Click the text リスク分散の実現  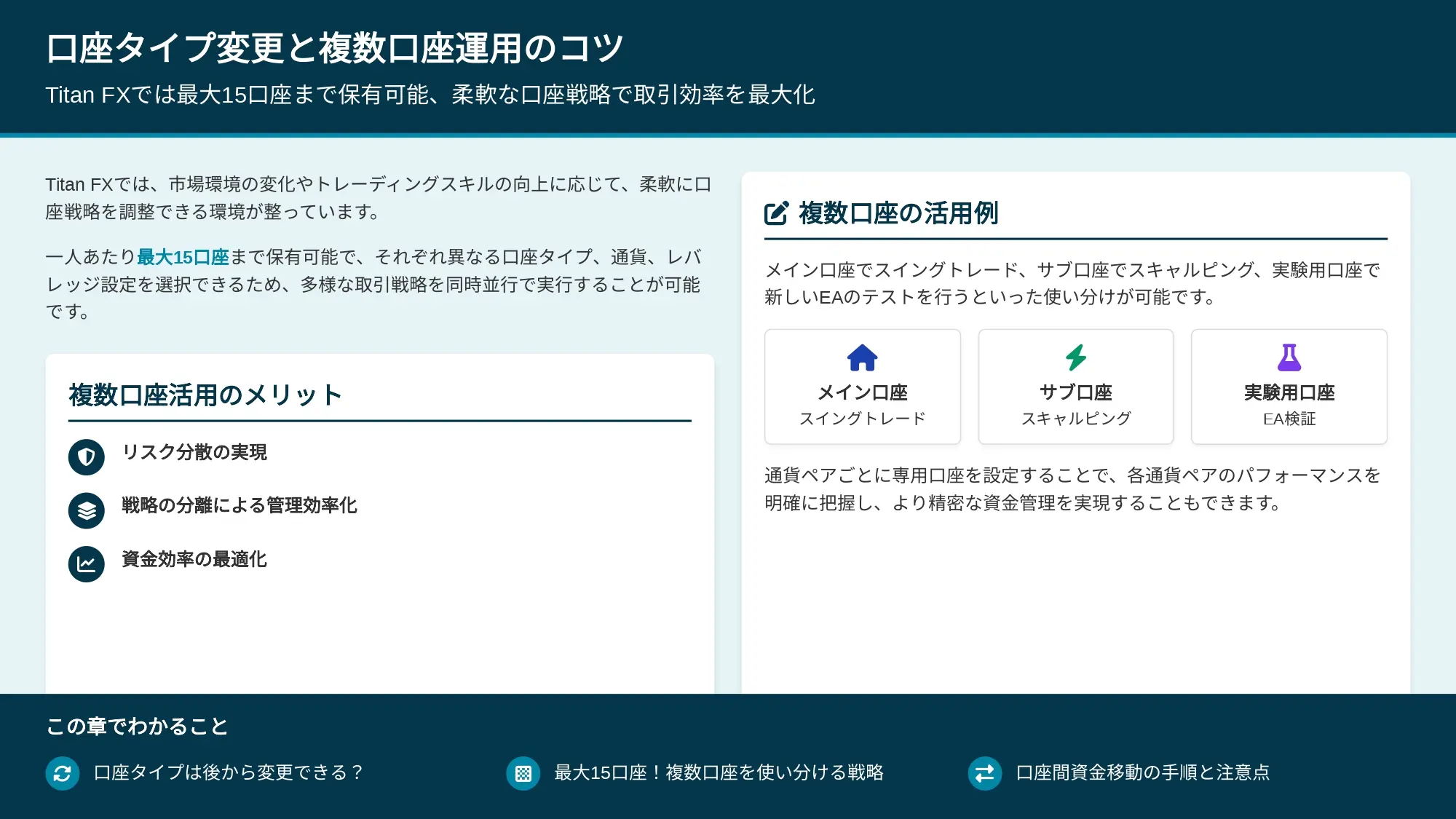[194, 452]
